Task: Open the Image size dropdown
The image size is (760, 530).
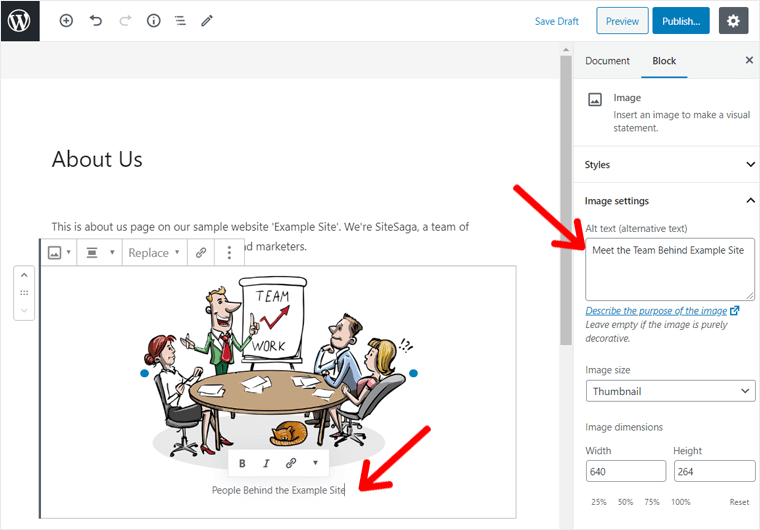Action: tap(669, 391)
